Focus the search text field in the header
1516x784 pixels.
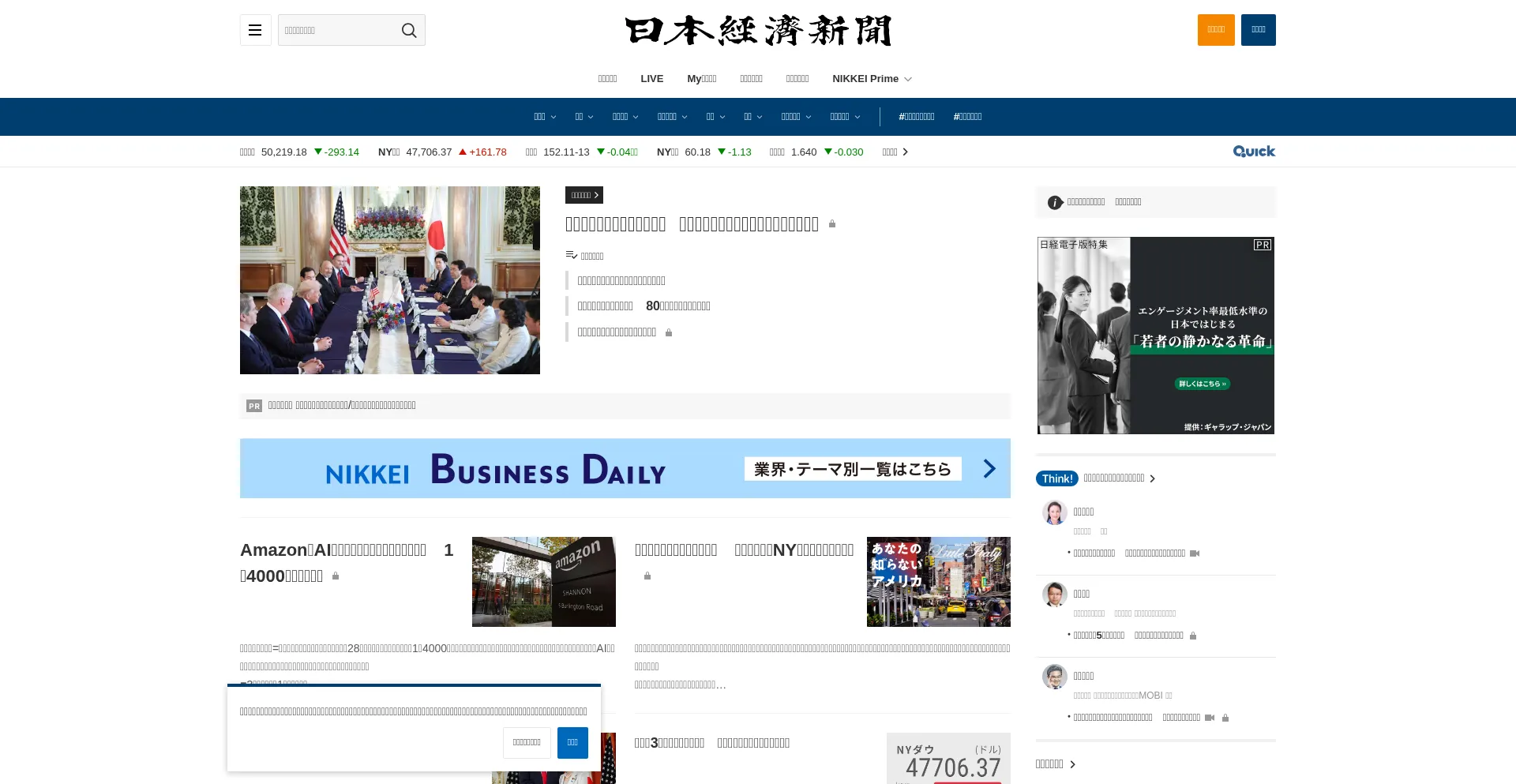pos(336,30)
